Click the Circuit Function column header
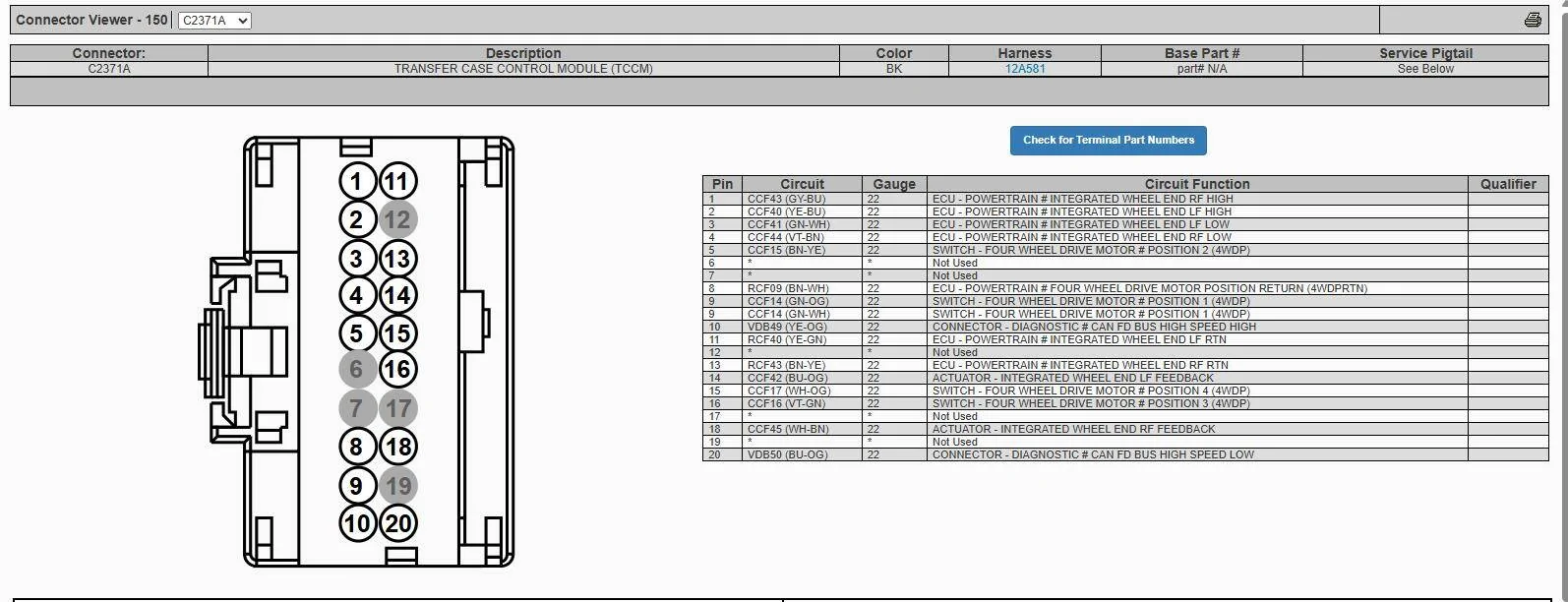Image resolution: width=1568 pixels, height=602 pixels. coord(1197,184)
